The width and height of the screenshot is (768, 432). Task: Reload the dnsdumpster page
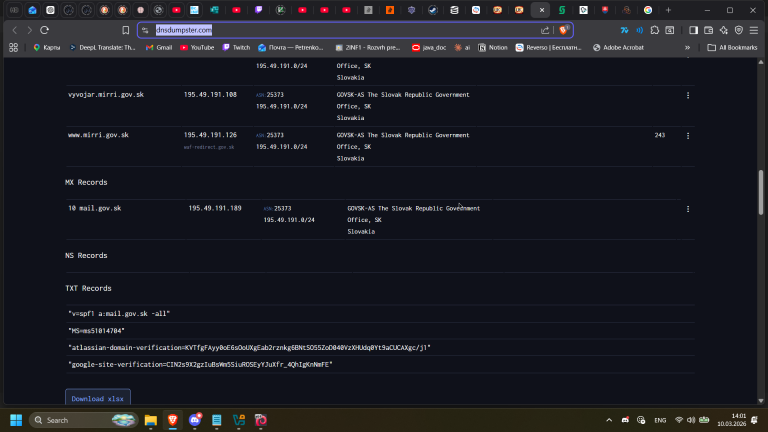45,30
